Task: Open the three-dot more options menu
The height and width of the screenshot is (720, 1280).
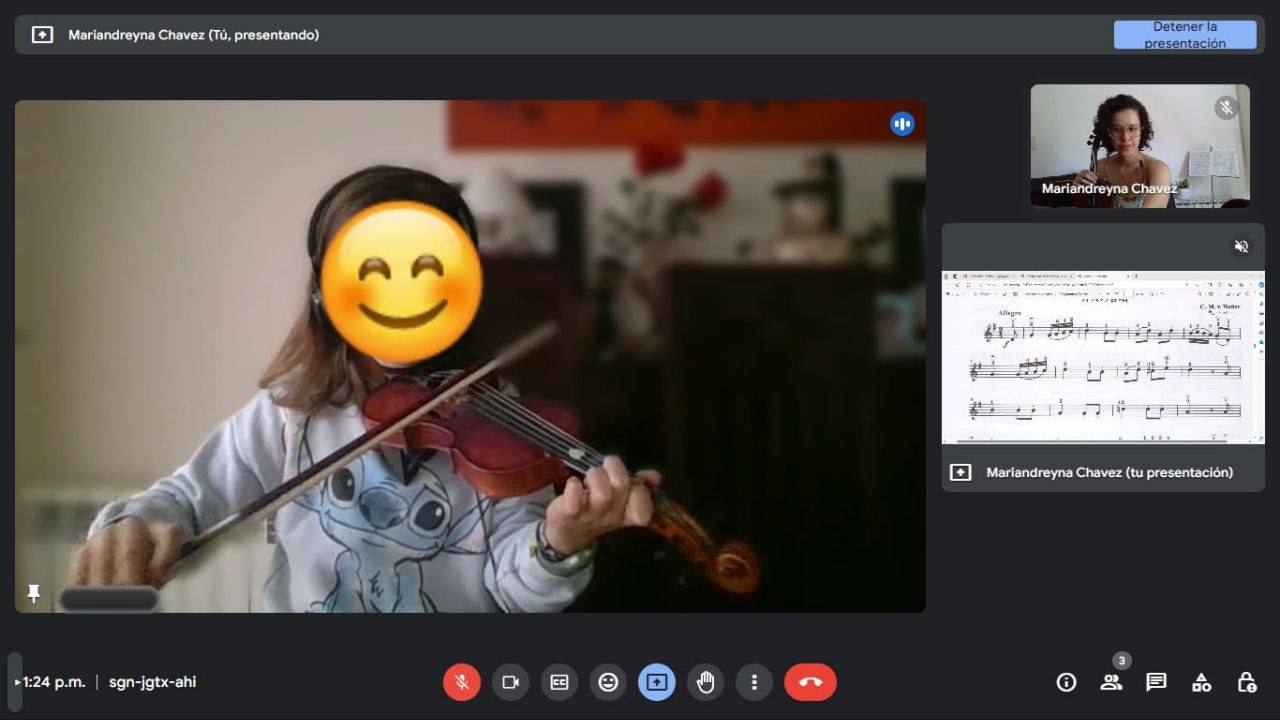Action: [x=754, y=682]
